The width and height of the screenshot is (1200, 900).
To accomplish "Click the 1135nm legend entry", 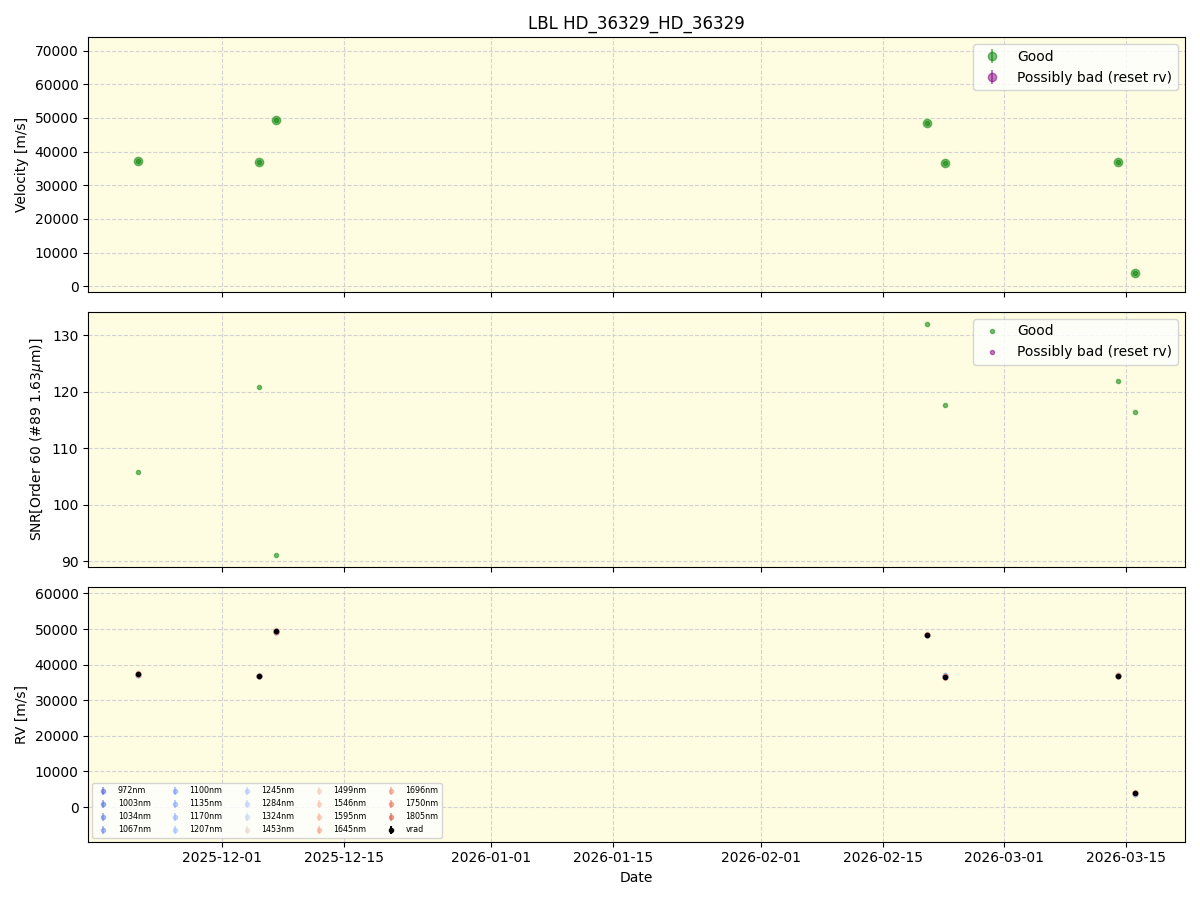I will pos(206,803).
